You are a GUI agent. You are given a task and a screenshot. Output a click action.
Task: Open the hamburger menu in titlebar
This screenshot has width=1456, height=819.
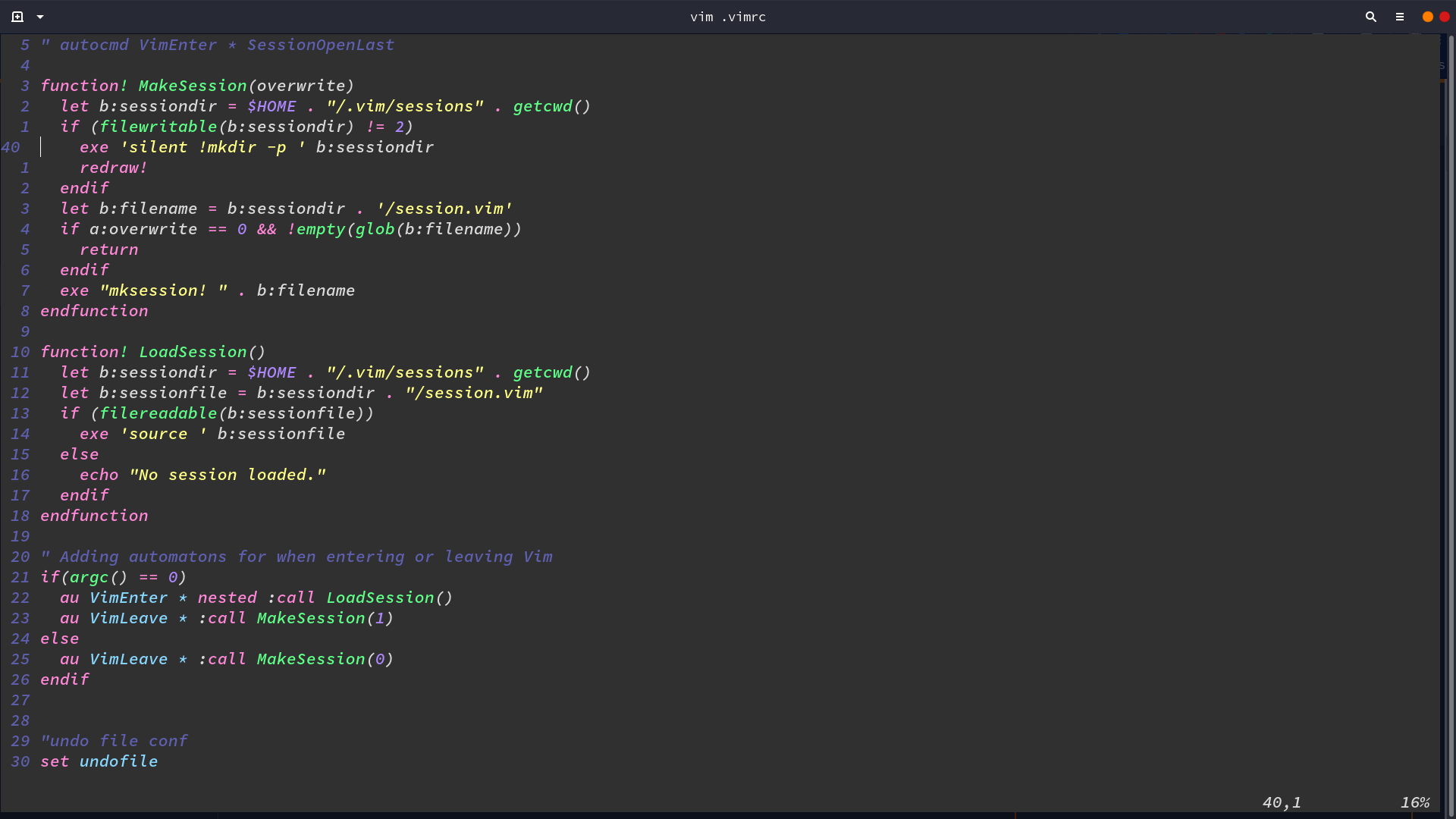tap(1400, 17)
